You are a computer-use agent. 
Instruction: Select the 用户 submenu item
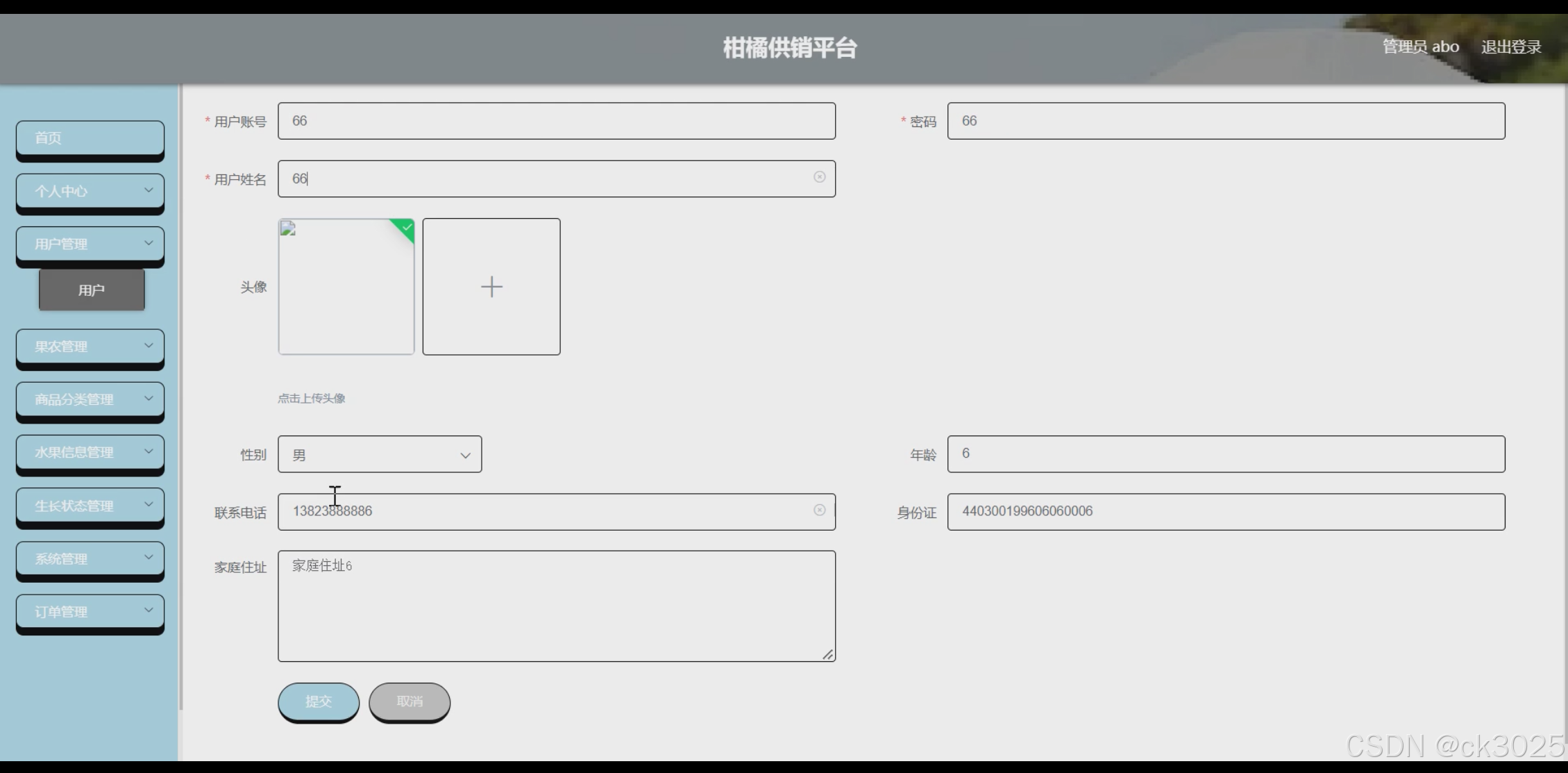coord(92,290)
